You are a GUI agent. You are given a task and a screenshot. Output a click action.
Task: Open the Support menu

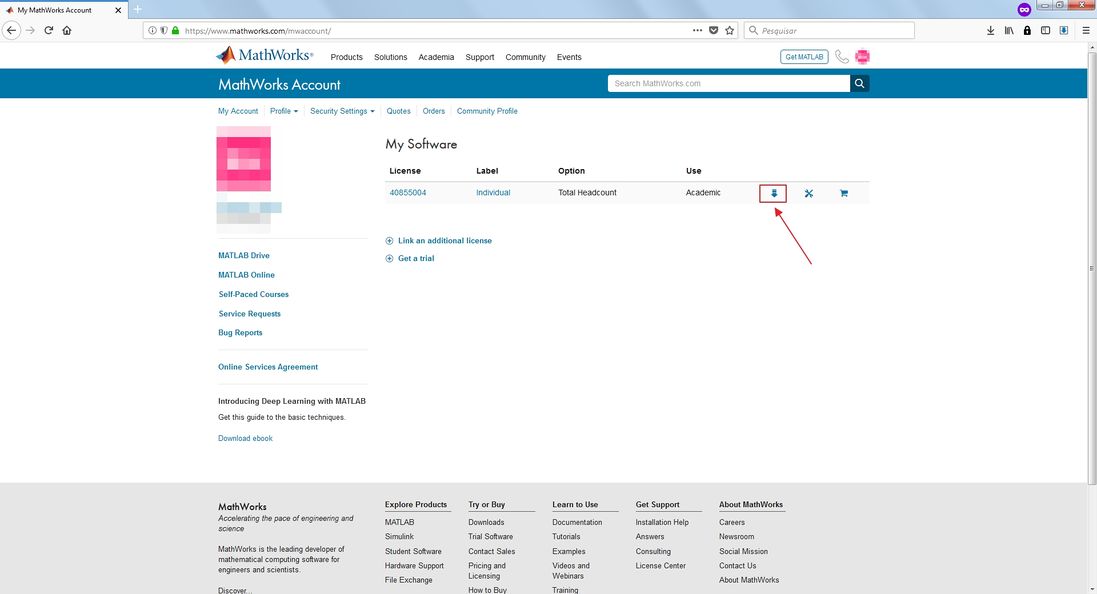480,57
